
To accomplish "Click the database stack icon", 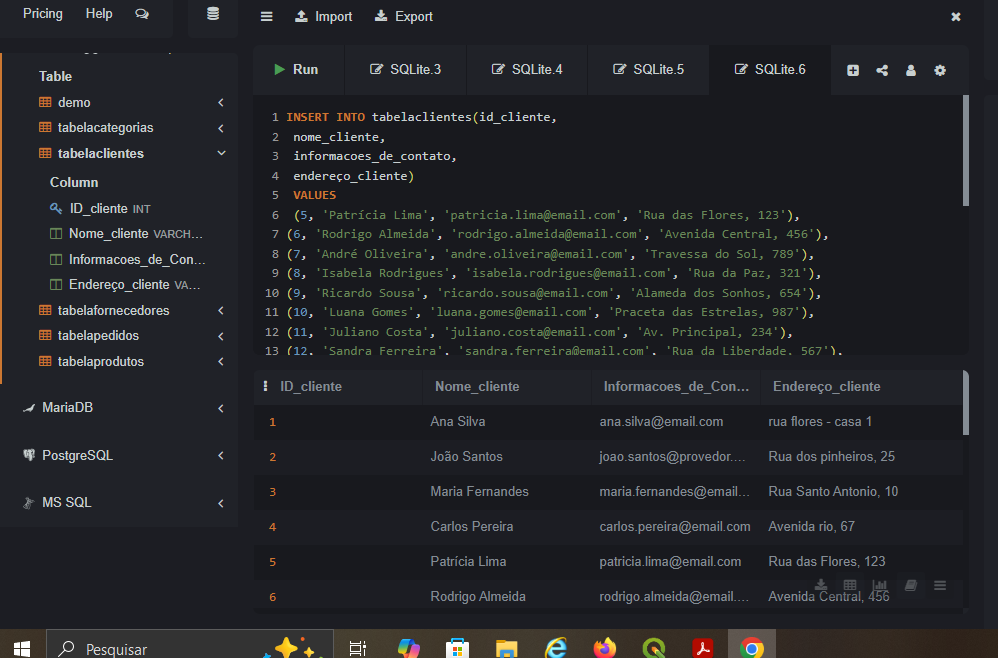I will (x=213, y=14).
